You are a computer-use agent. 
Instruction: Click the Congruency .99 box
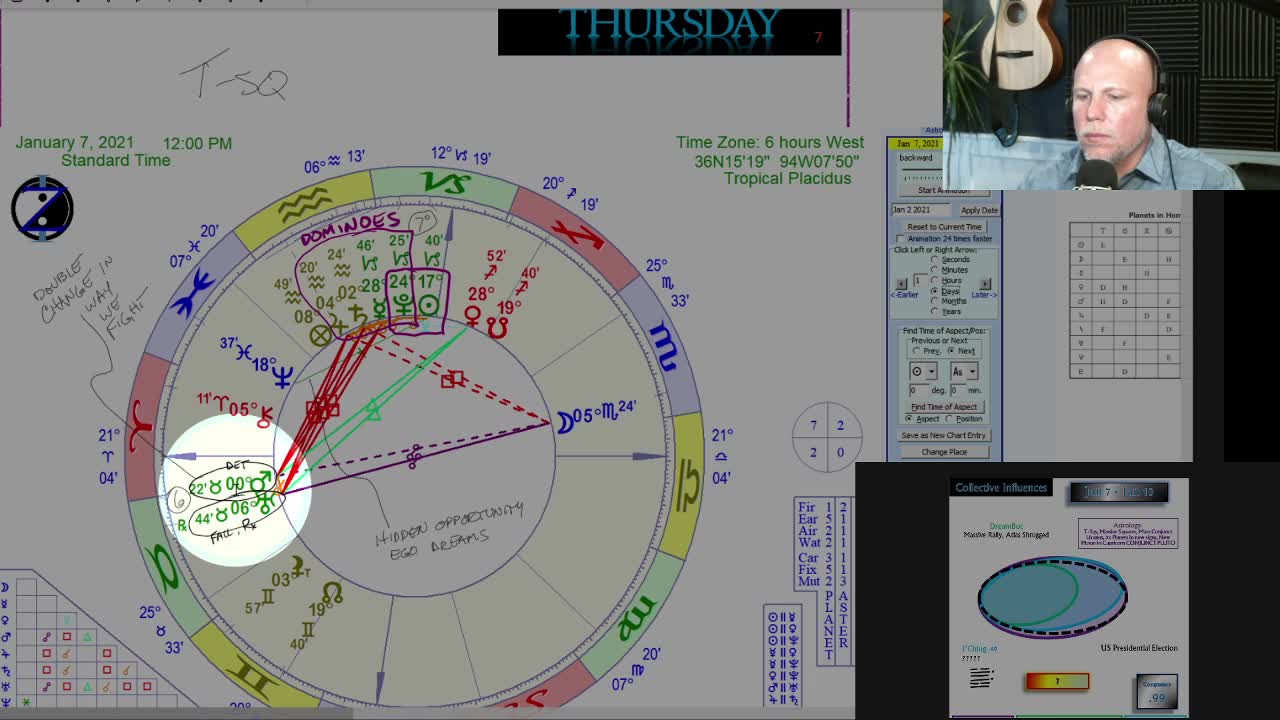1157,691
